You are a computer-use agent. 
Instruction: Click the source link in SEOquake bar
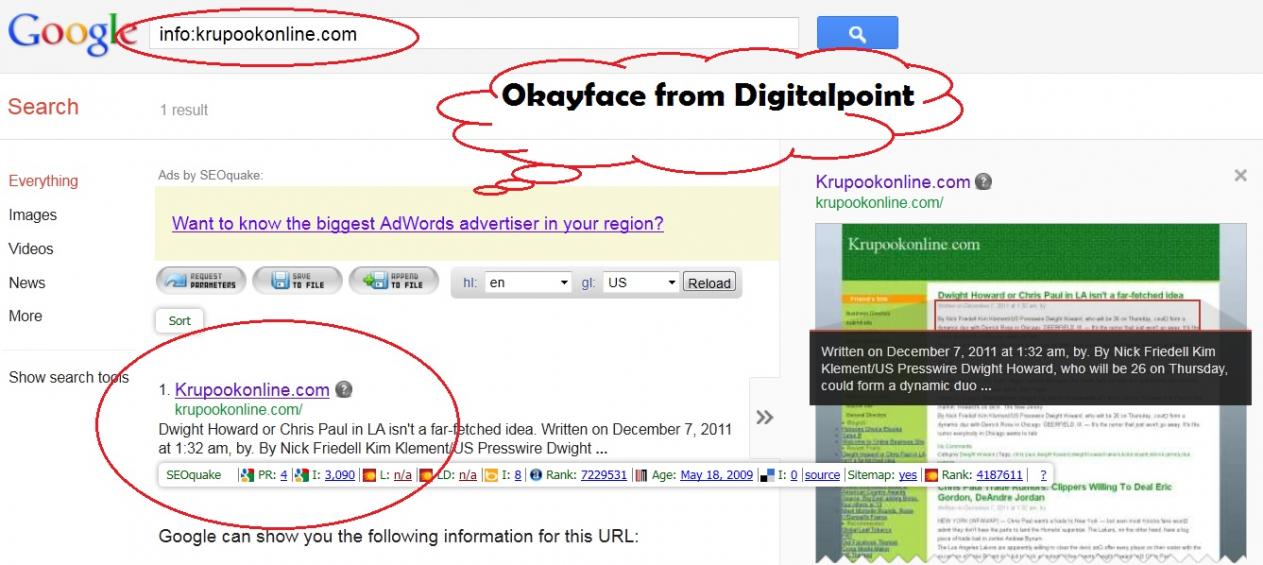822,476
